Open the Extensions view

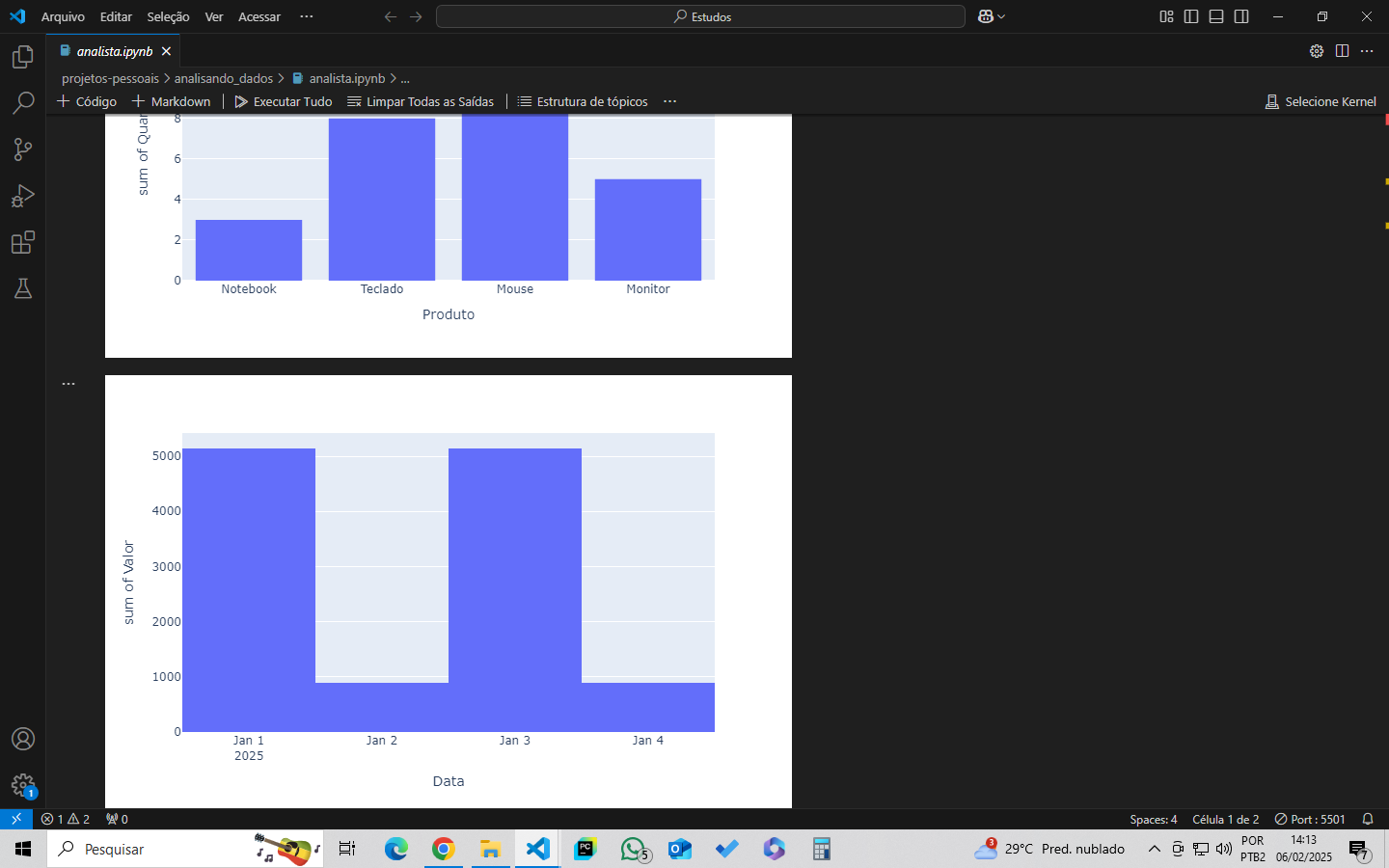coord(23,242)
